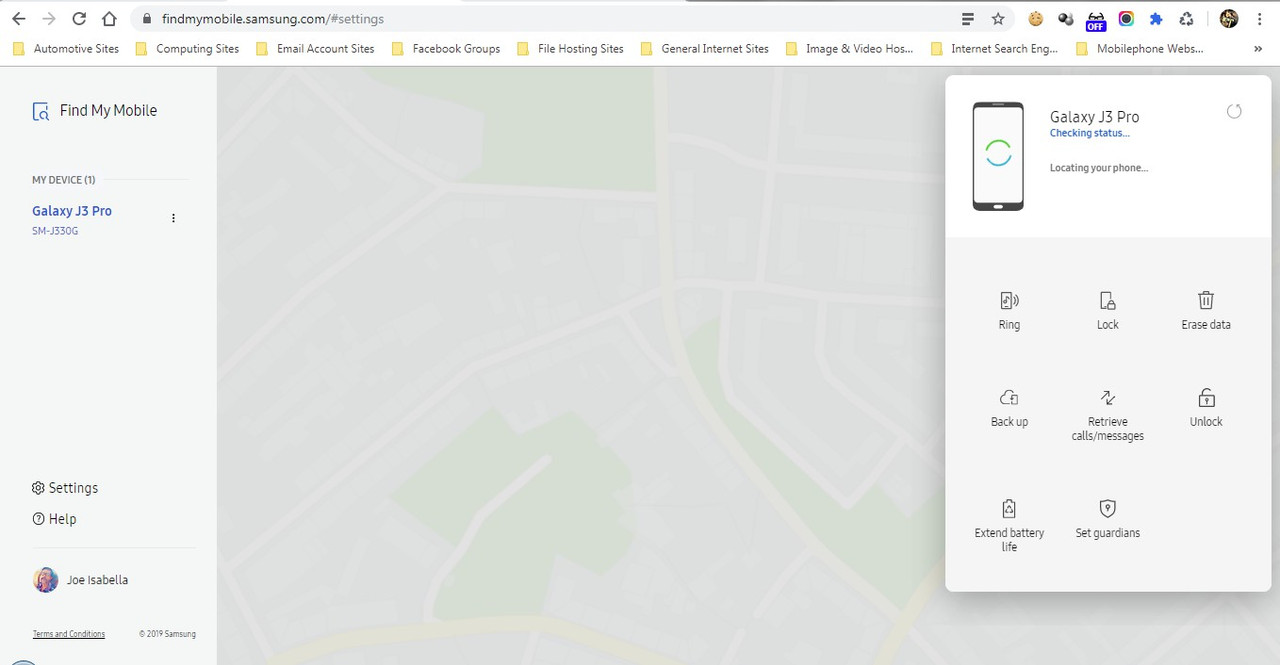The width and height of the screenshot is (1280, 665).
Task: Select Galaxy J3 Pro in device list
Action: [72, 211]
